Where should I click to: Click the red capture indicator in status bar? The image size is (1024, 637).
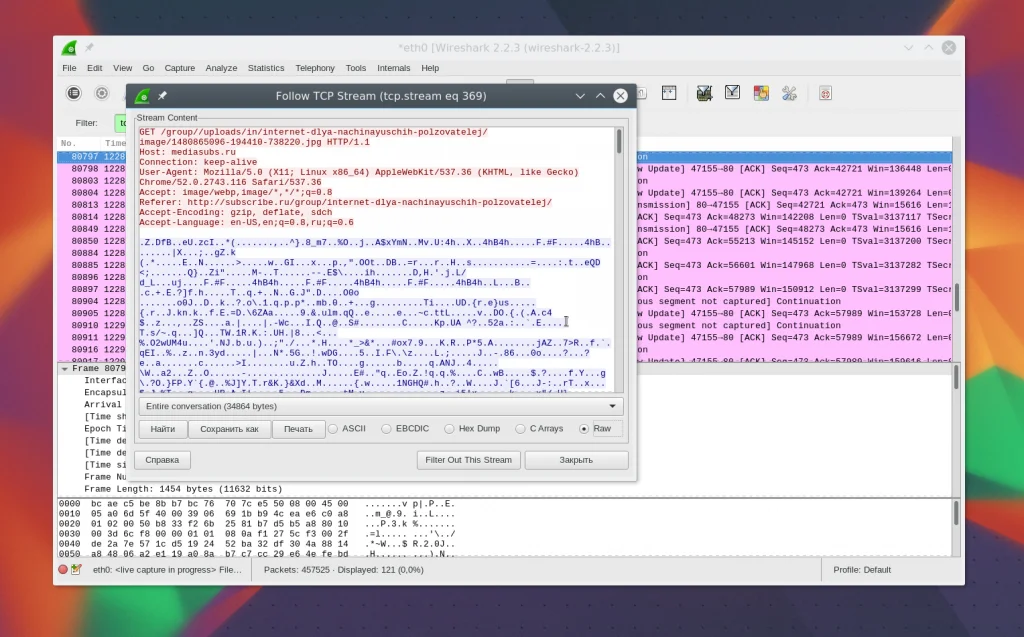pos(63,570)
